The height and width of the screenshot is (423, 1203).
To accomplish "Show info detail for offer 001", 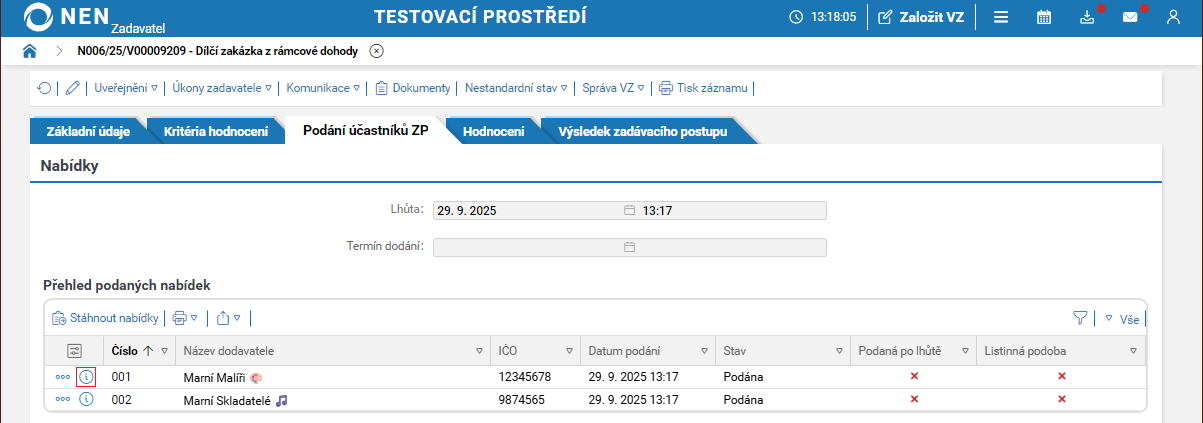I will pos(86,377).
